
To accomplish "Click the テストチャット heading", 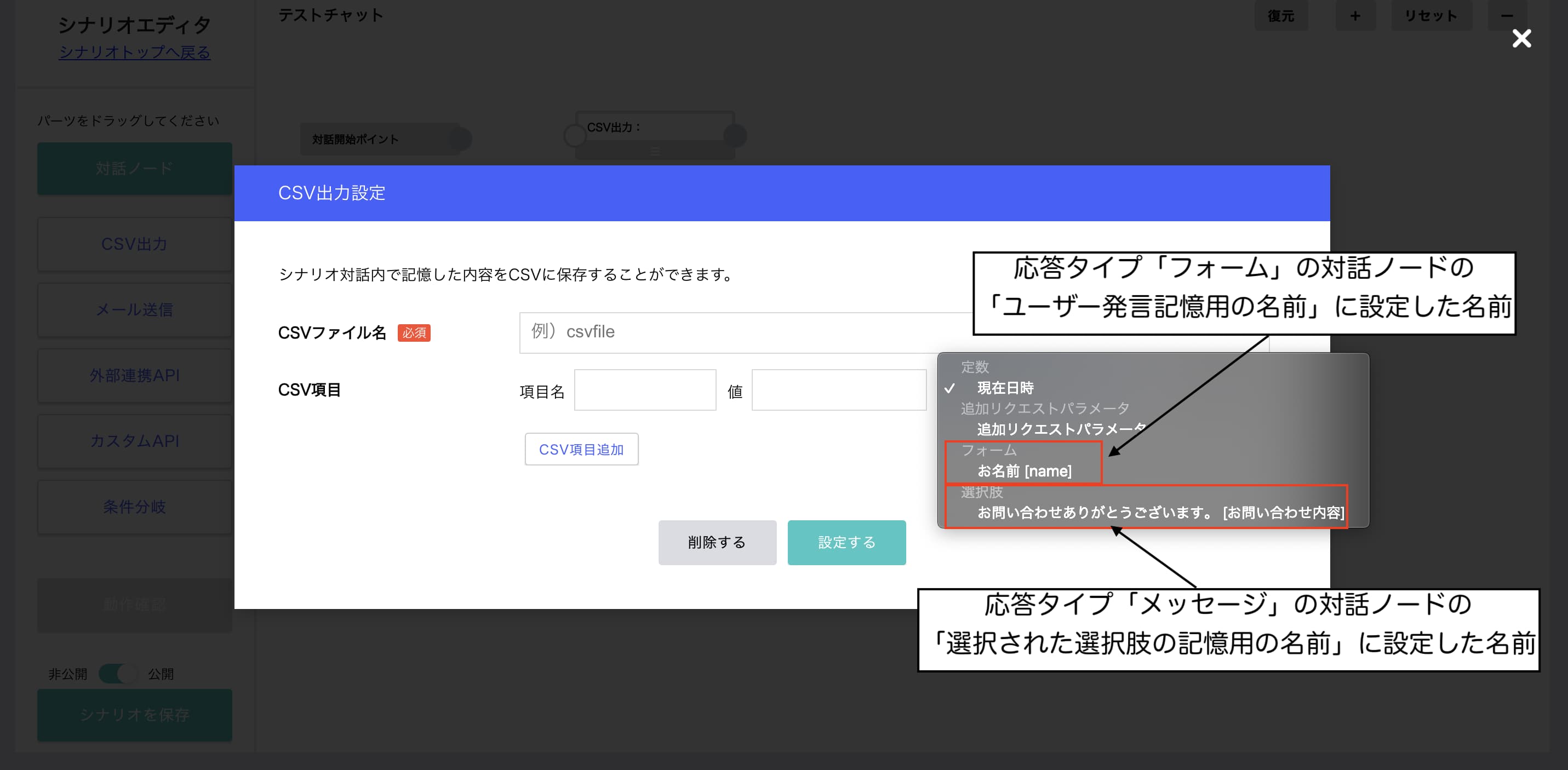I will coord(330,15).
